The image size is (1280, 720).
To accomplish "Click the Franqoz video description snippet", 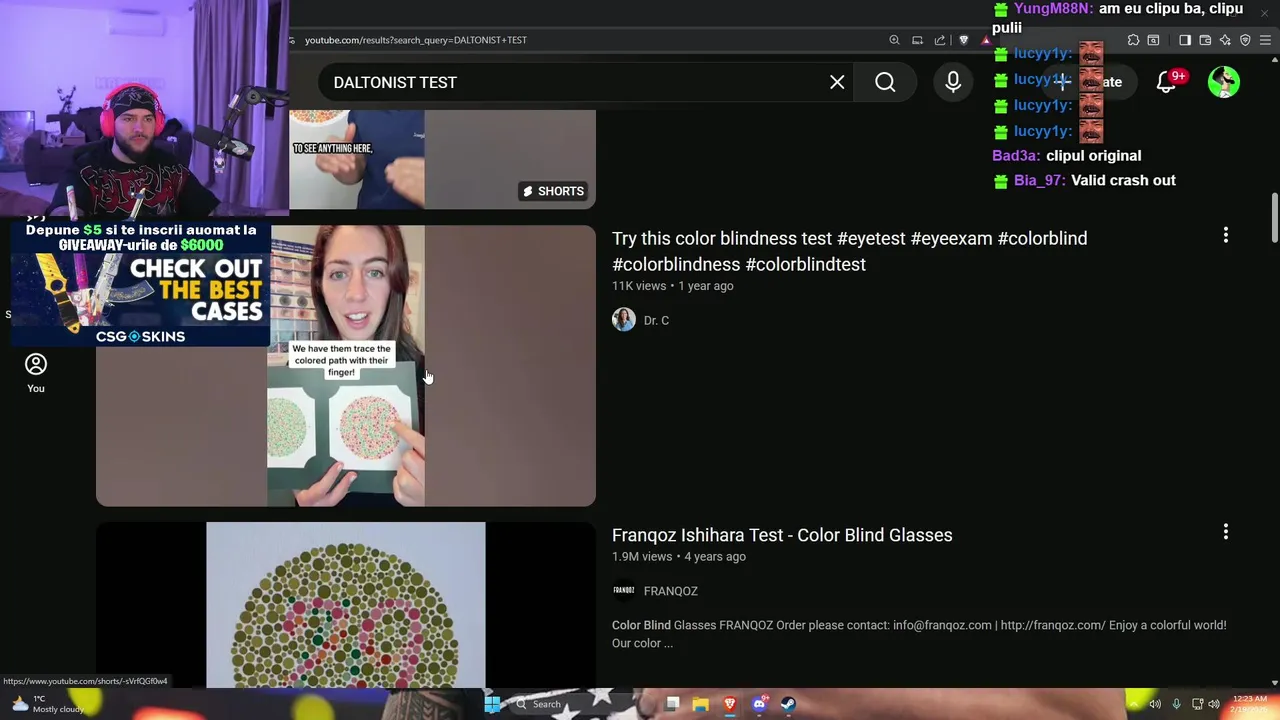I will coord(919,634).
